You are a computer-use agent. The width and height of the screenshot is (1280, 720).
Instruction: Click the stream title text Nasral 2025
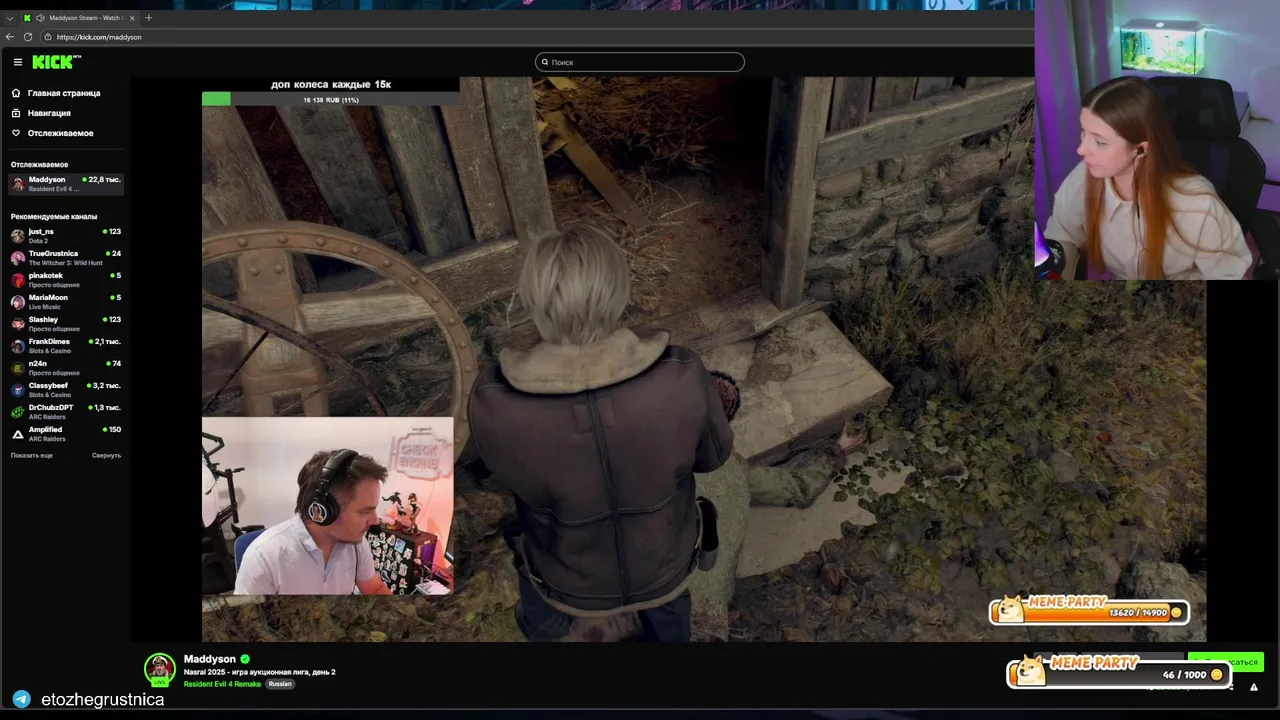[260, 672]
